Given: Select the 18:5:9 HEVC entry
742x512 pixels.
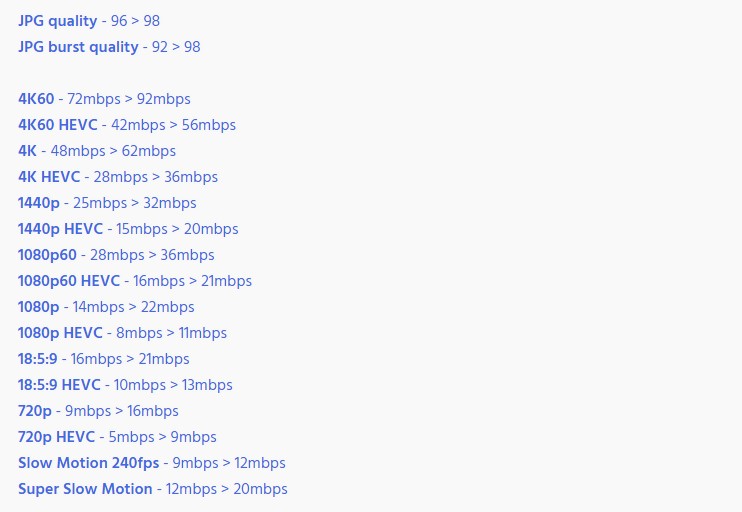Looking at the screenshot, I should [x=125, y=385].
